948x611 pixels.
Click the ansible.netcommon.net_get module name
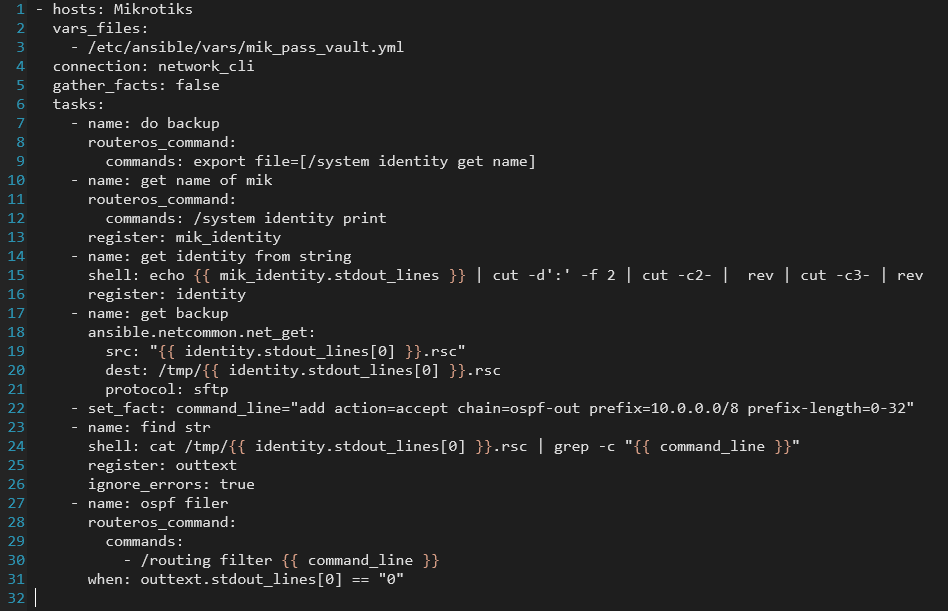coord(201,332)
